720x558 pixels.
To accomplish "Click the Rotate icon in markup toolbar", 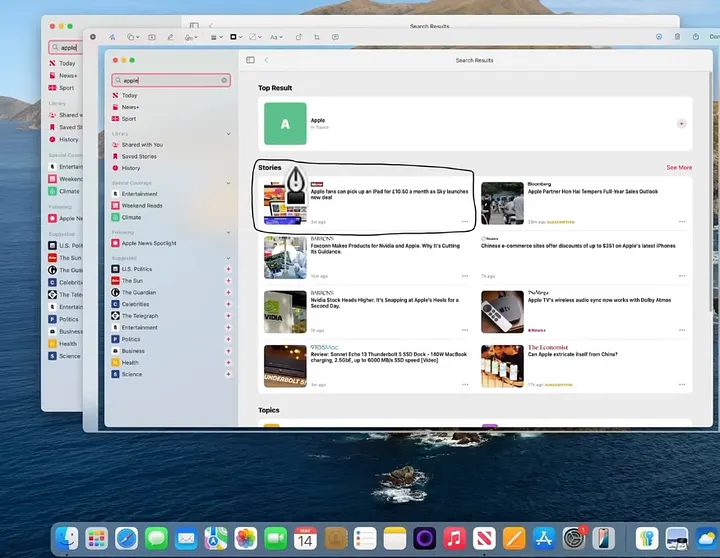I will [298, 37].
